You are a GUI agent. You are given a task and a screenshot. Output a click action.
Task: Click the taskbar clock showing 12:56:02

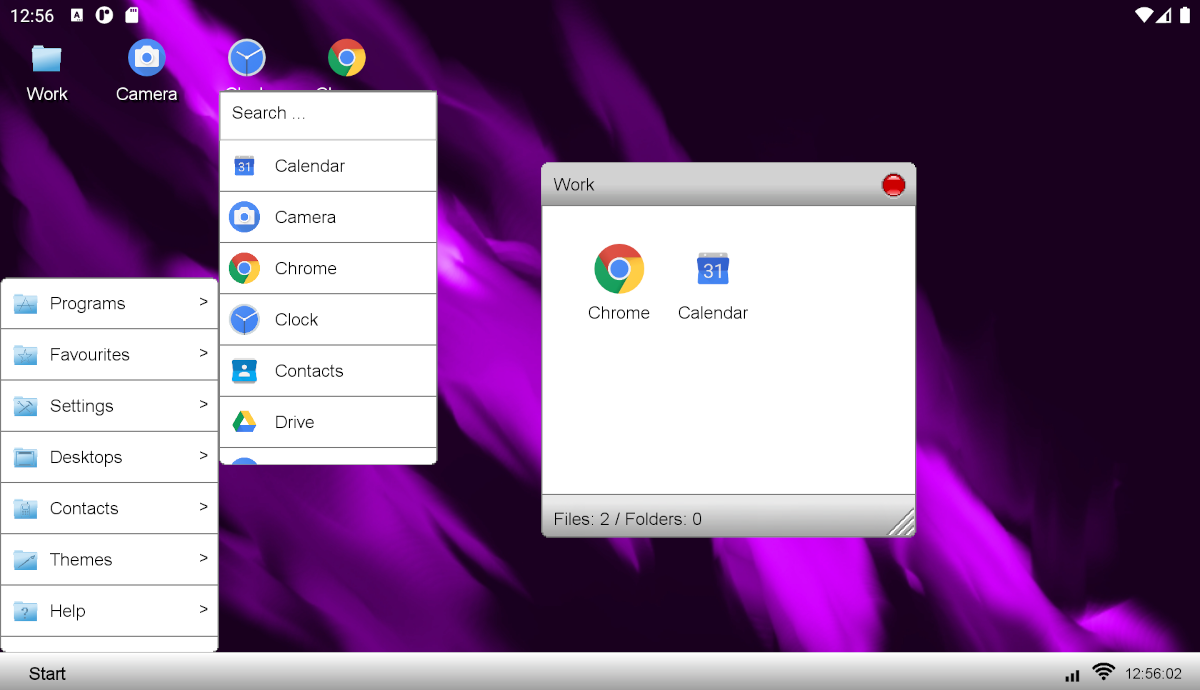tap(1153, 674)
